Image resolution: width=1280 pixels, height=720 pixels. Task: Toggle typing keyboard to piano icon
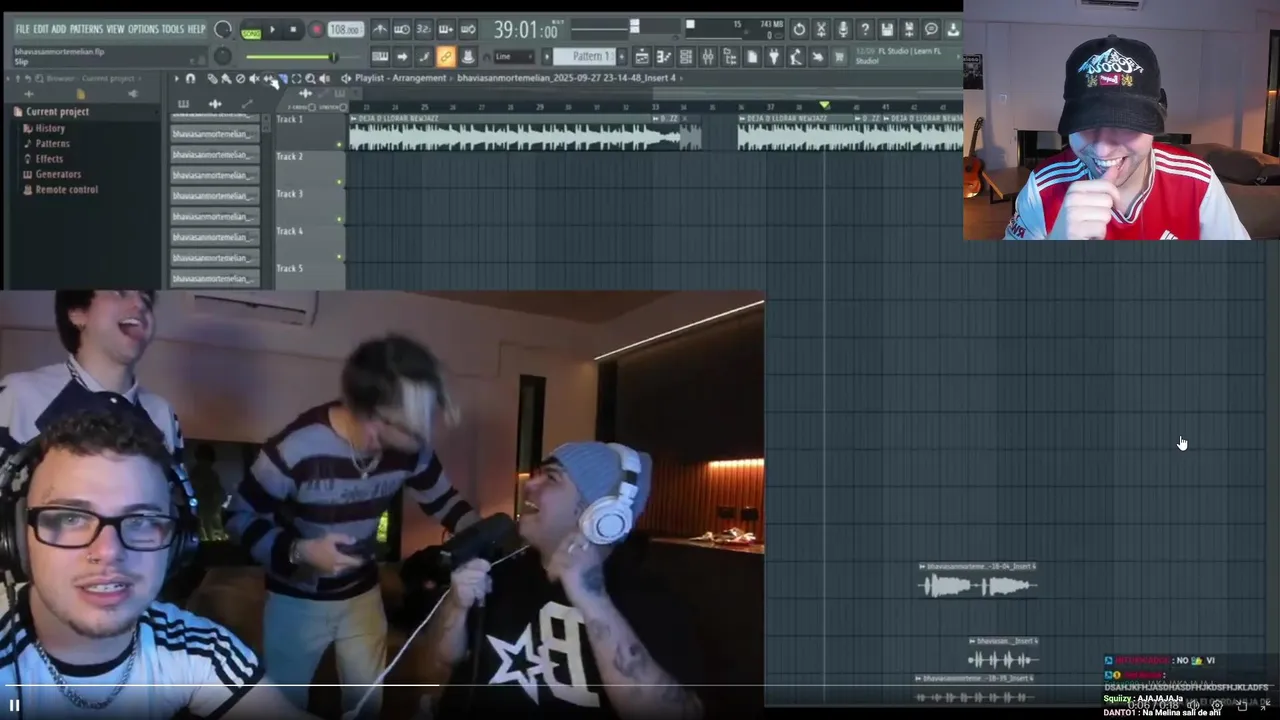[x=380, y=57]
